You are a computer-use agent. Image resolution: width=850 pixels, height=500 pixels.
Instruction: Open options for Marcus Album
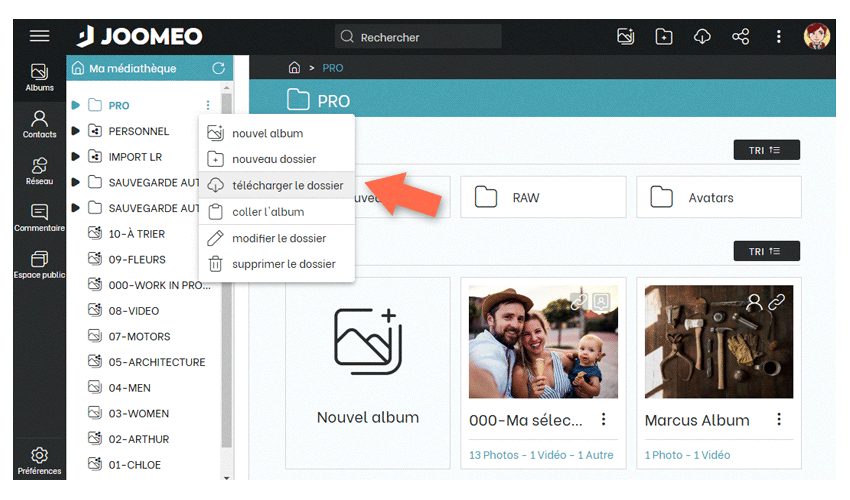779,419
